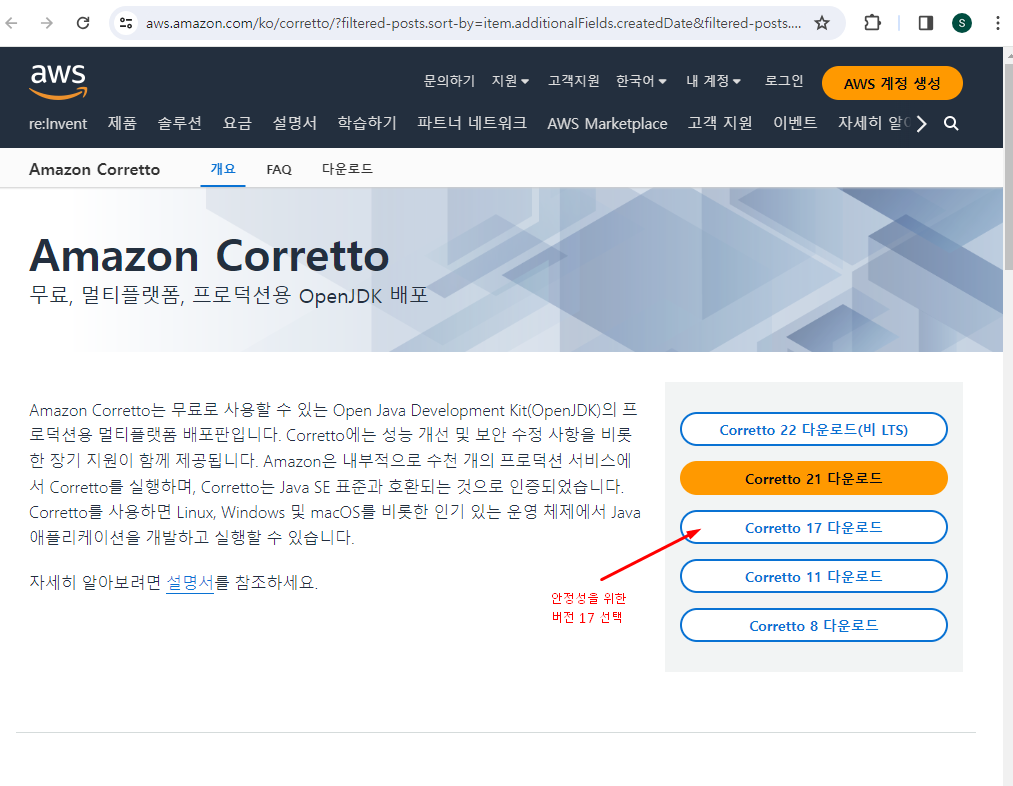
Task: Select the 개요 tab
Action: 223,169
